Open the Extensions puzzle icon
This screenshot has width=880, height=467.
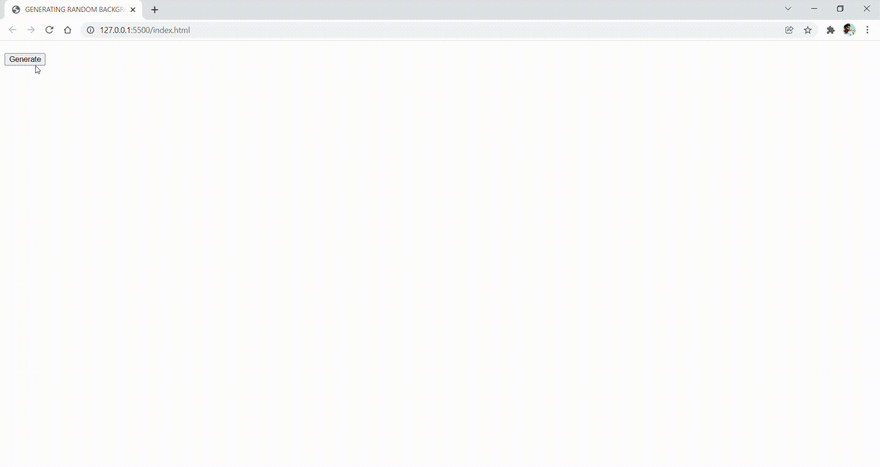(x=831, y=30)
